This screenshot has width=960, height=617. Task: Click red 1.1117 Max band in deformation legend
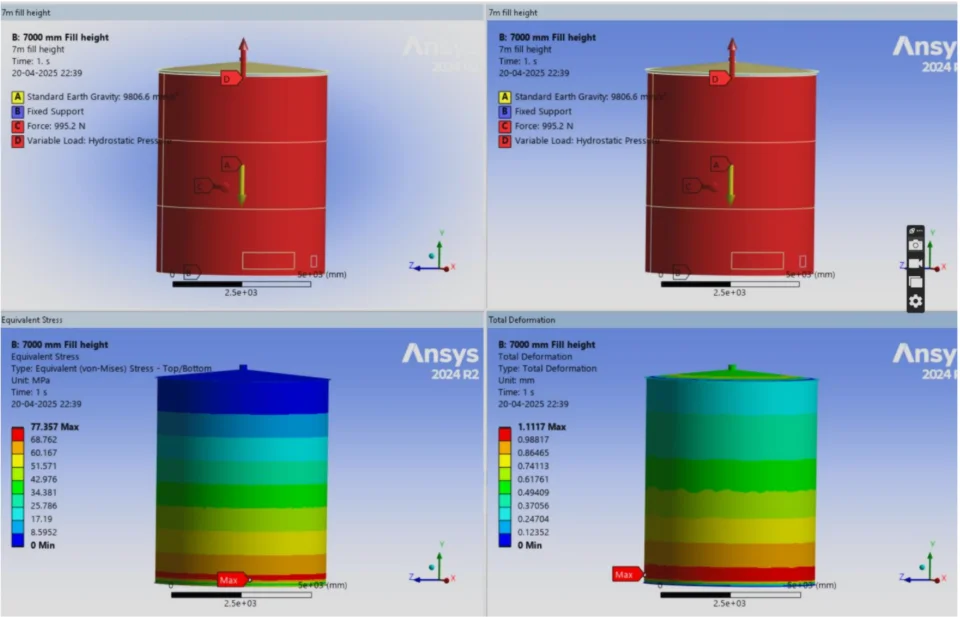pyautogui.click(x=505, y=435)
